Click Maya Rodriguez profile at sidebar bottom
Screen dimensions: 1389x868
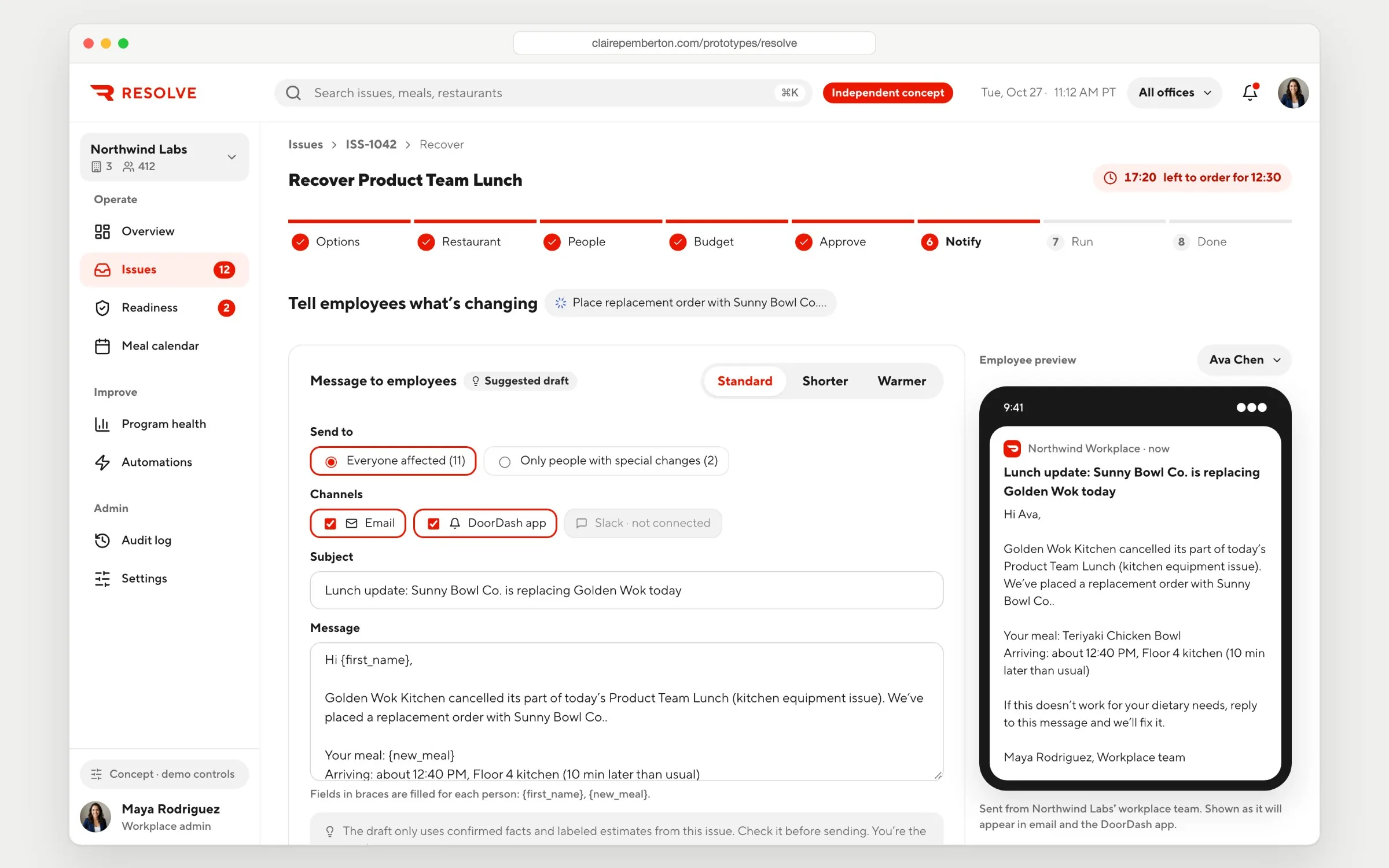click(x=164, y=817)
